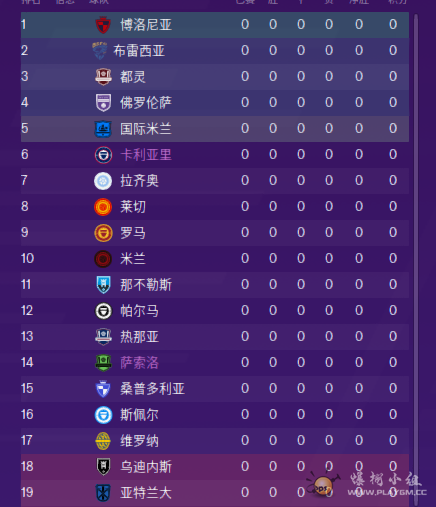Open the highlighted 卡利亚里 team link
Viewport: 436px width, 507px height.
(x=146, y=155)
